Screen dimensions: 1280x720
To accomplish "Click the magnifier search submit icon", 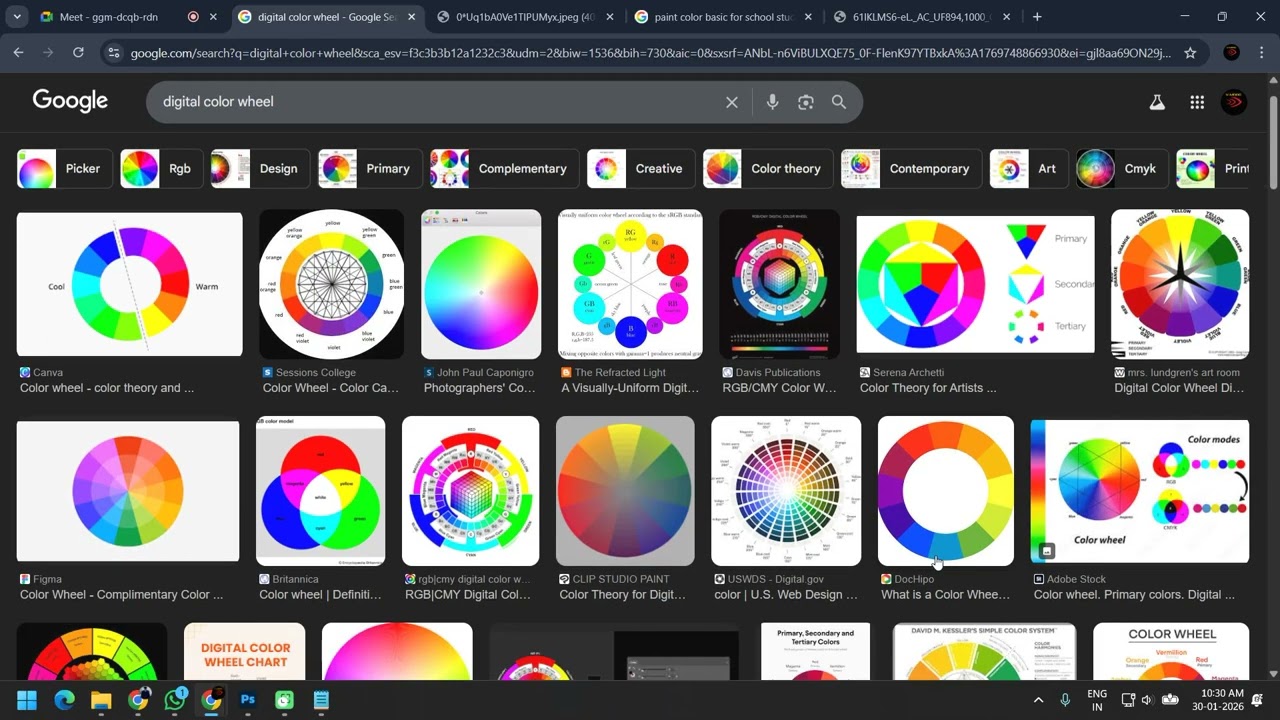I will tap(839, 102).
